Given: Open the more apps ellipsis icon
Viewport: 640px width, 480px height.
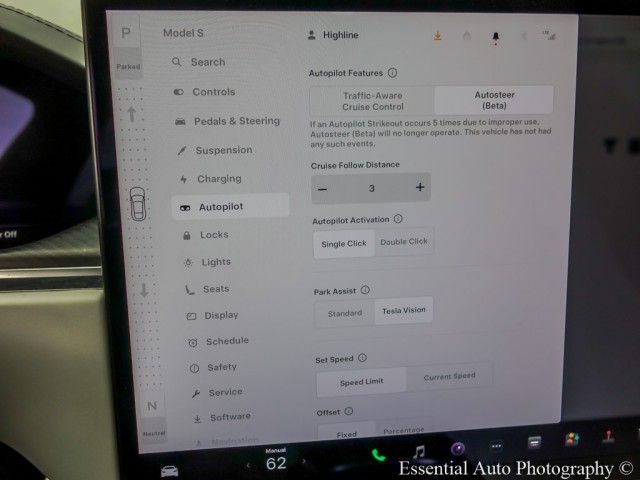Looking at the screenshot, I should (x=495, y=446).
